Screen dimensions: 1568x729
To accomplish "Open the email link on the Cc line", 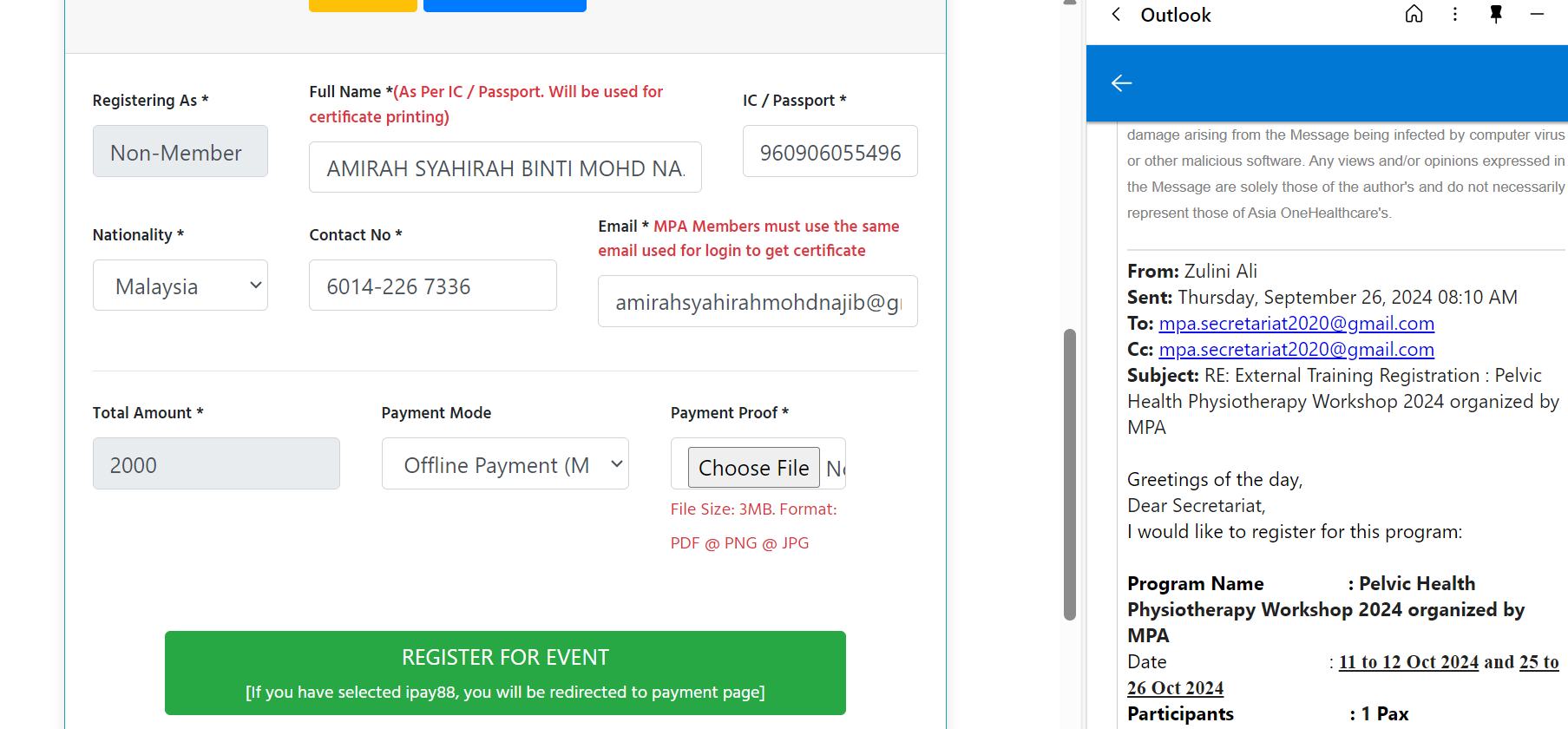I will [1296, 350].
